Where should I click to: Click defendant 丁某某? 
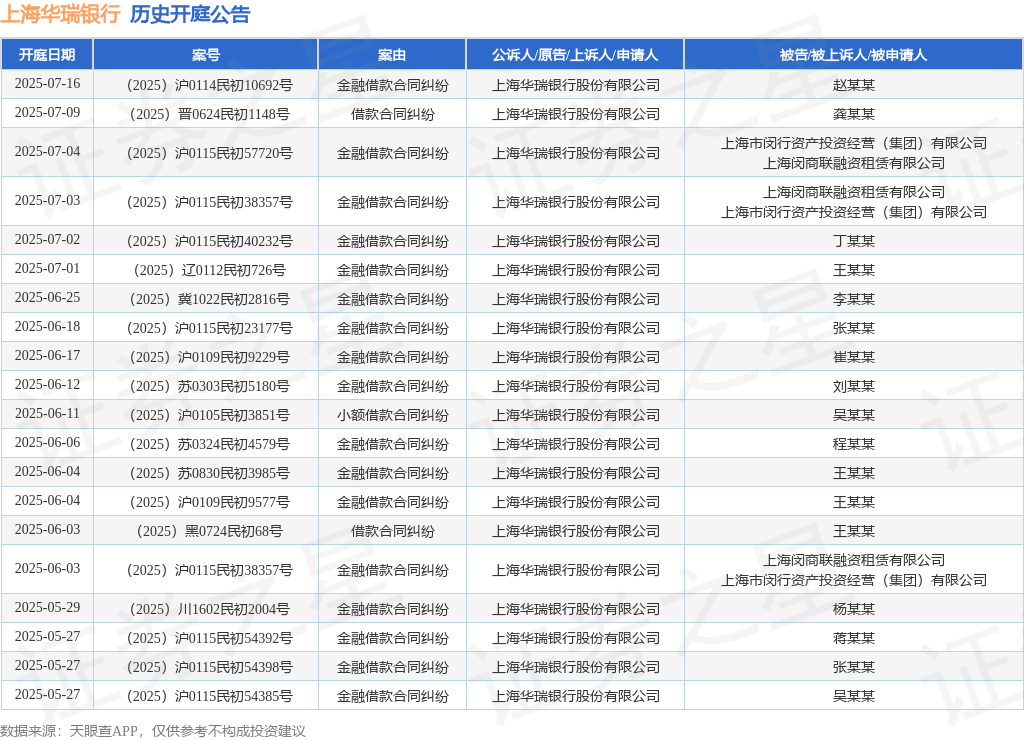tap(854, 242)
